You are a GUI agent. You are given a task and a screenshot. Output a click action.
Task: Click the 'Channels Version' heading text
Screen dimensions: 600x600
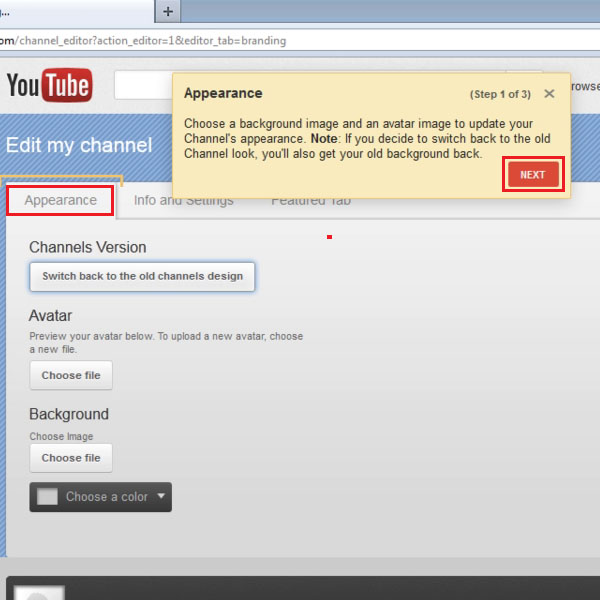point(88,247)
